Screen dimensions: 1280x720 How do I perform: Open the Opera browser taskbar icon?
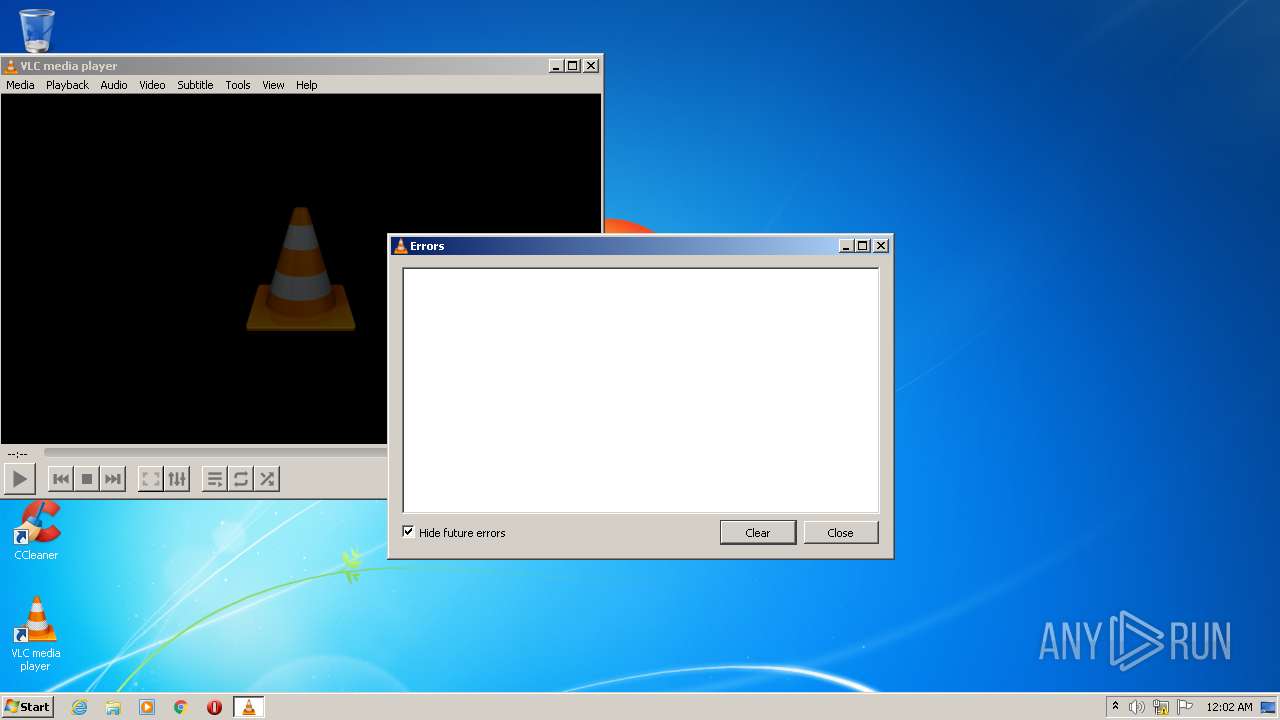click(x=214, y=707)
